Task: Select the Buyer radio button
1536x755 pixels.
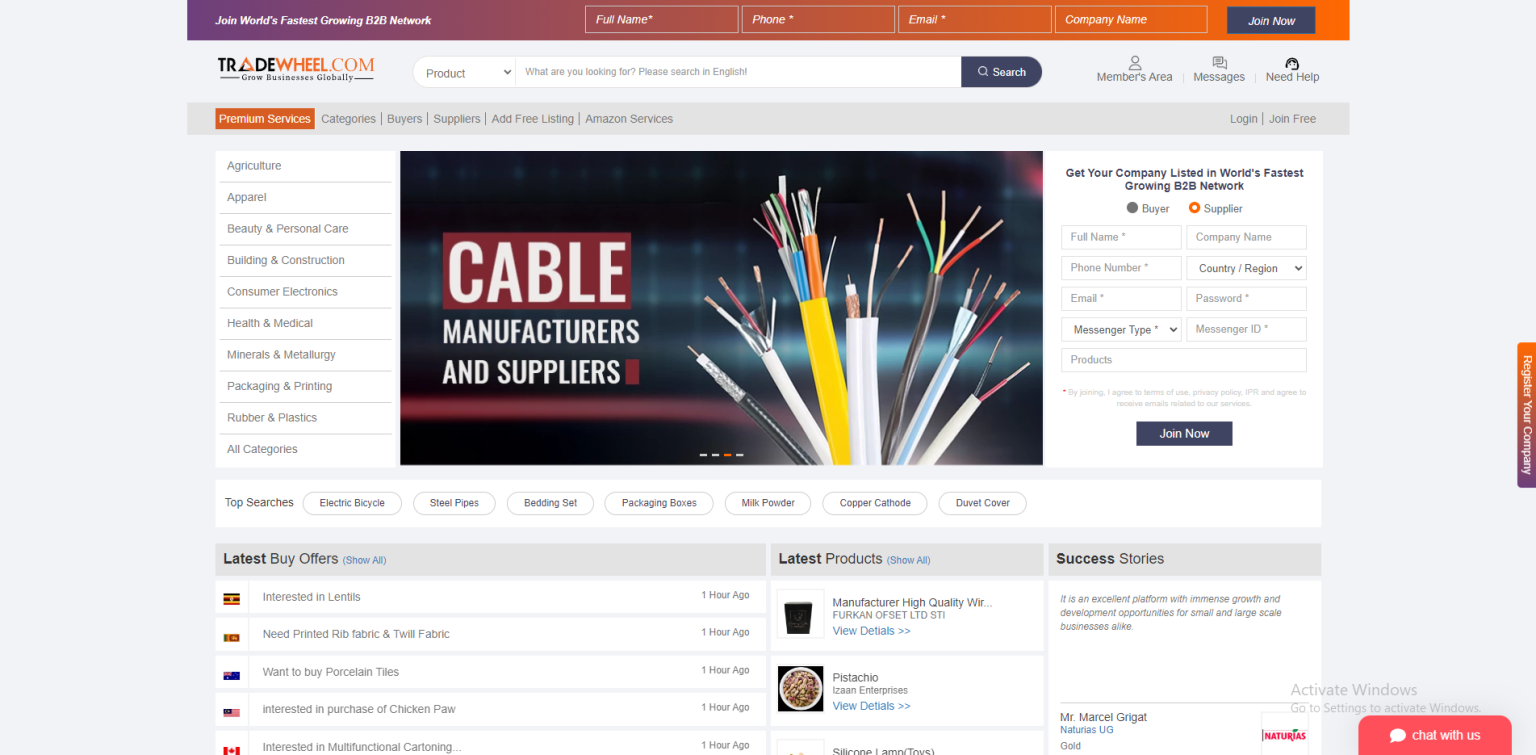Action: click(1131, 208)
